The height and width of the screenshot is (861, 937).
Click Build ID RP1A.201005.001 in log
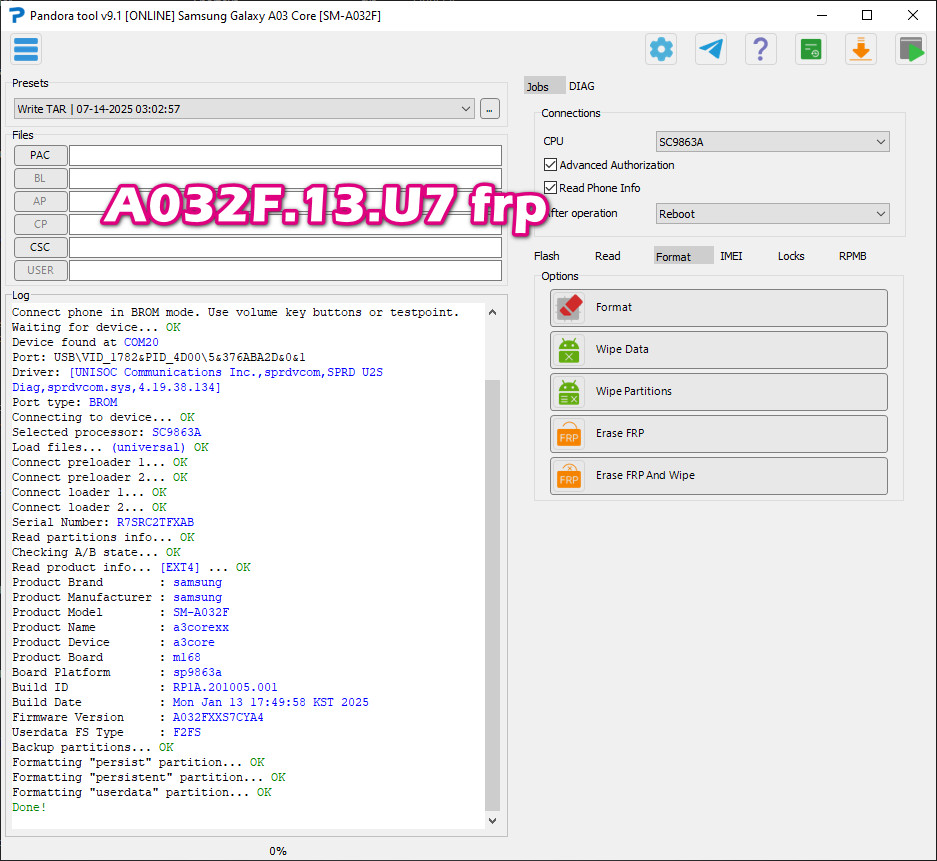(225, 687)
